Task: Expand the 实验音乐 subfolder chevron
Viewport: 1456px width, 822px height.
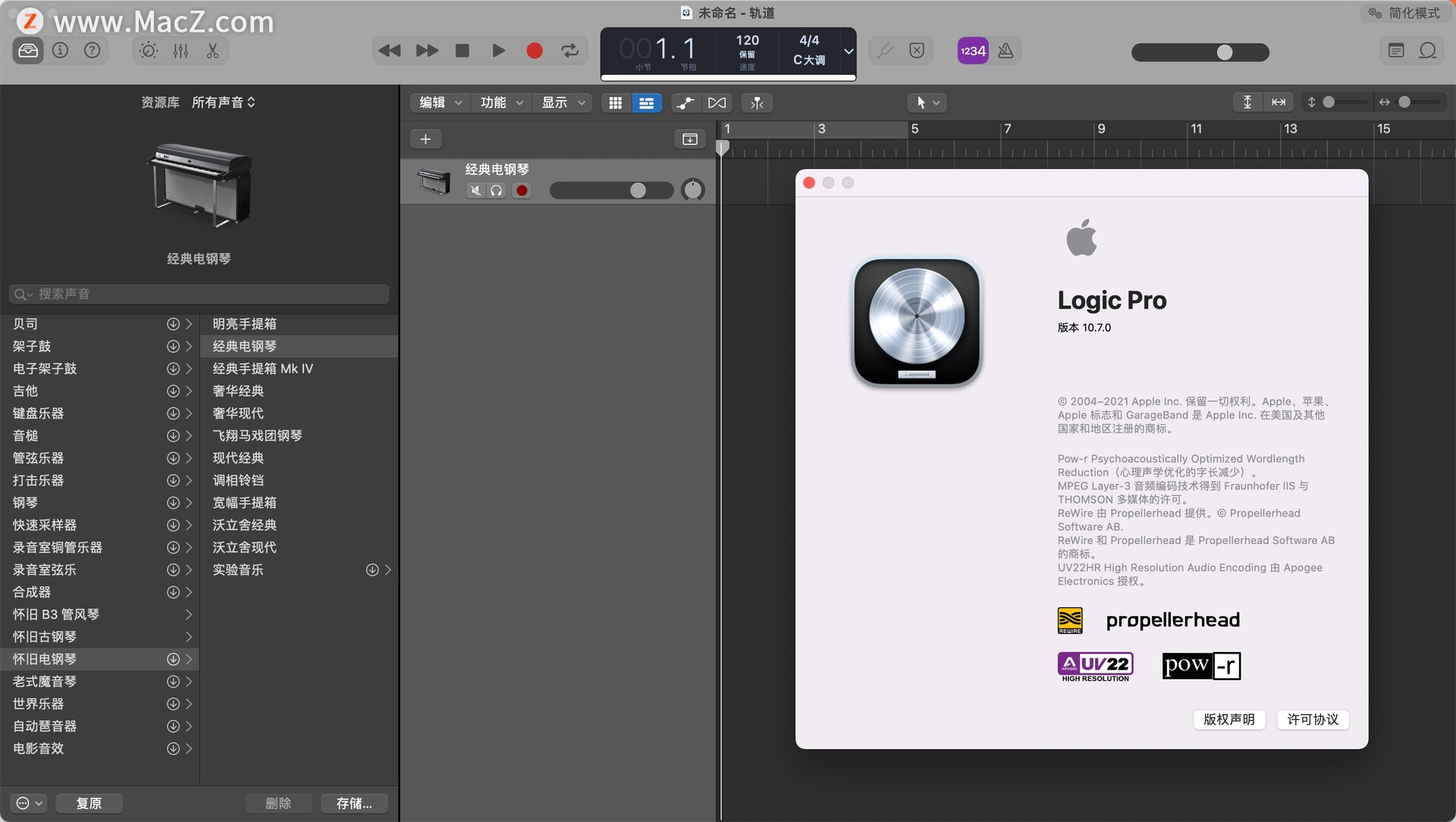Action: (388, 569)
